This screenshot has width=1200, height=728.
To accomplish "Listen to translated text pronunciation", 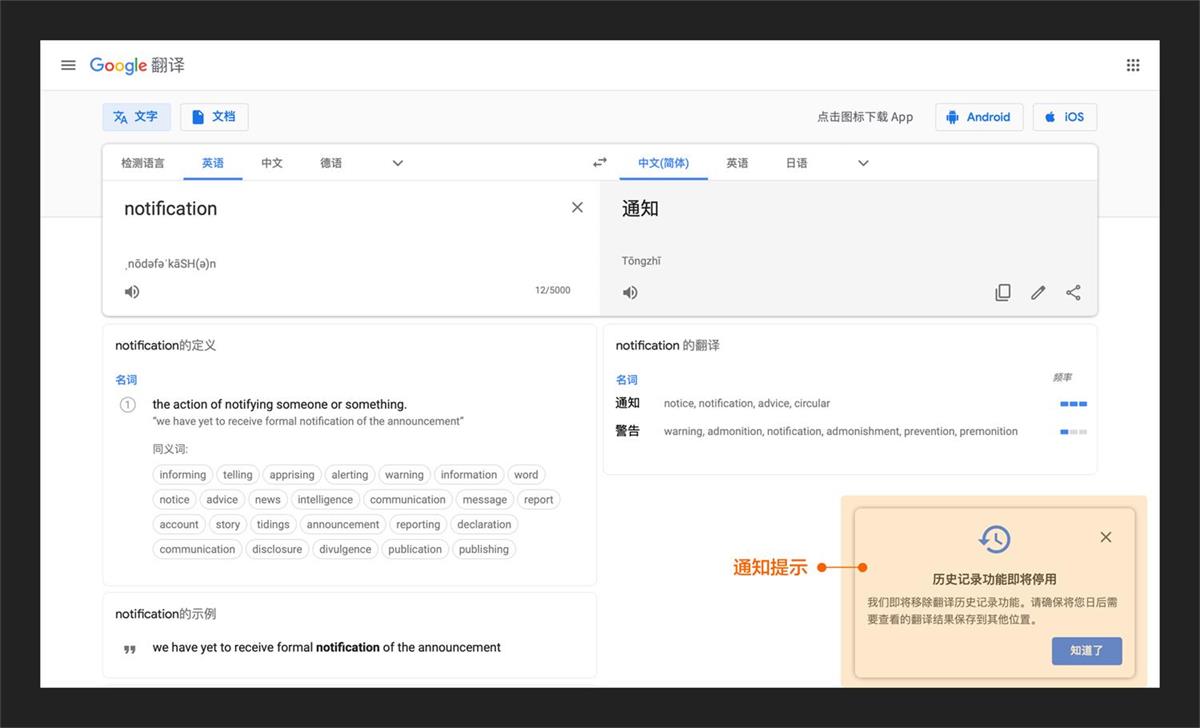I will (630, 293).
